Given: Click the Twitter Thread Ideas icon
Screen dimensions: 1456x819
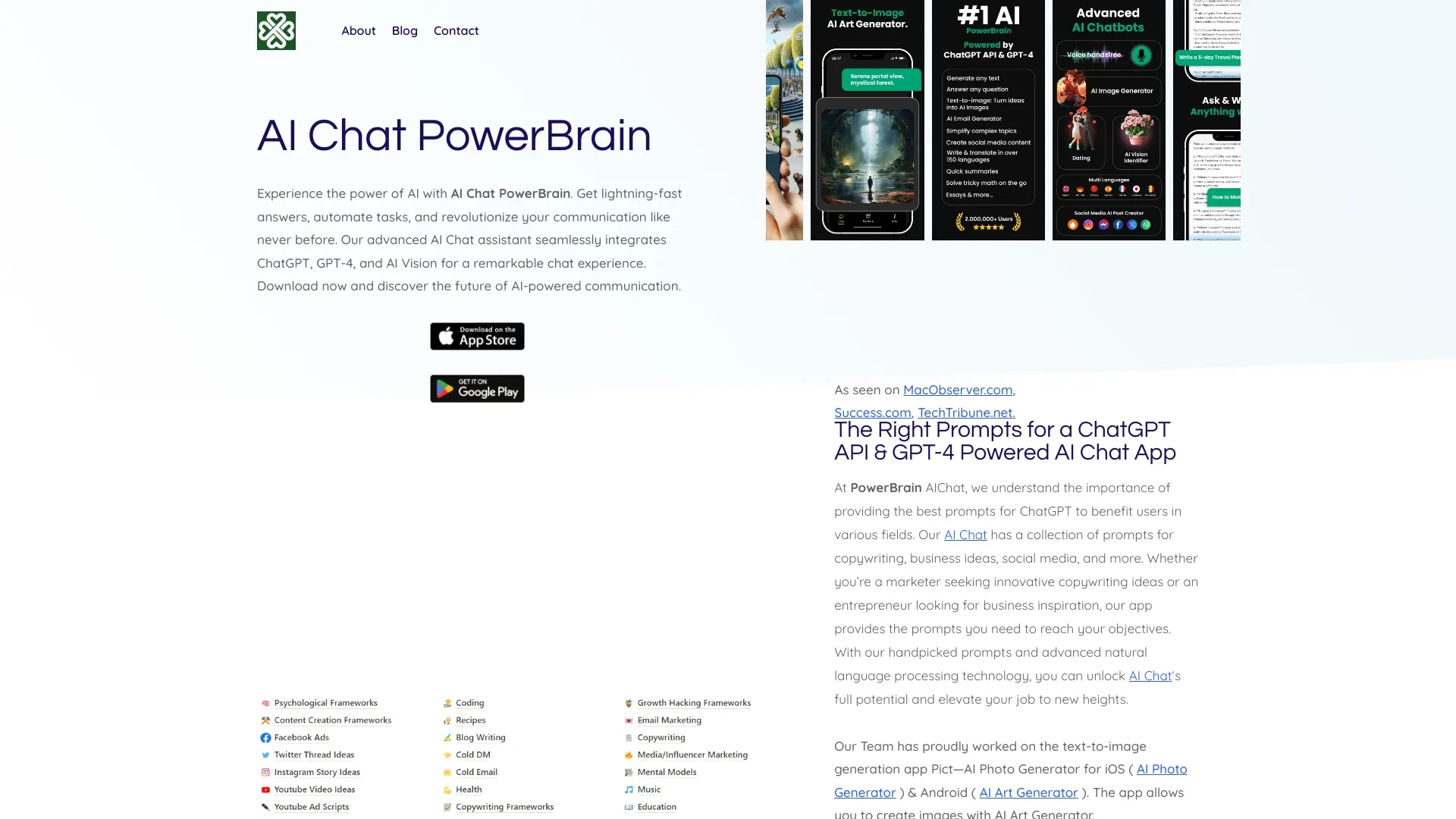Looking at the screenshot, I should [266, 754].
